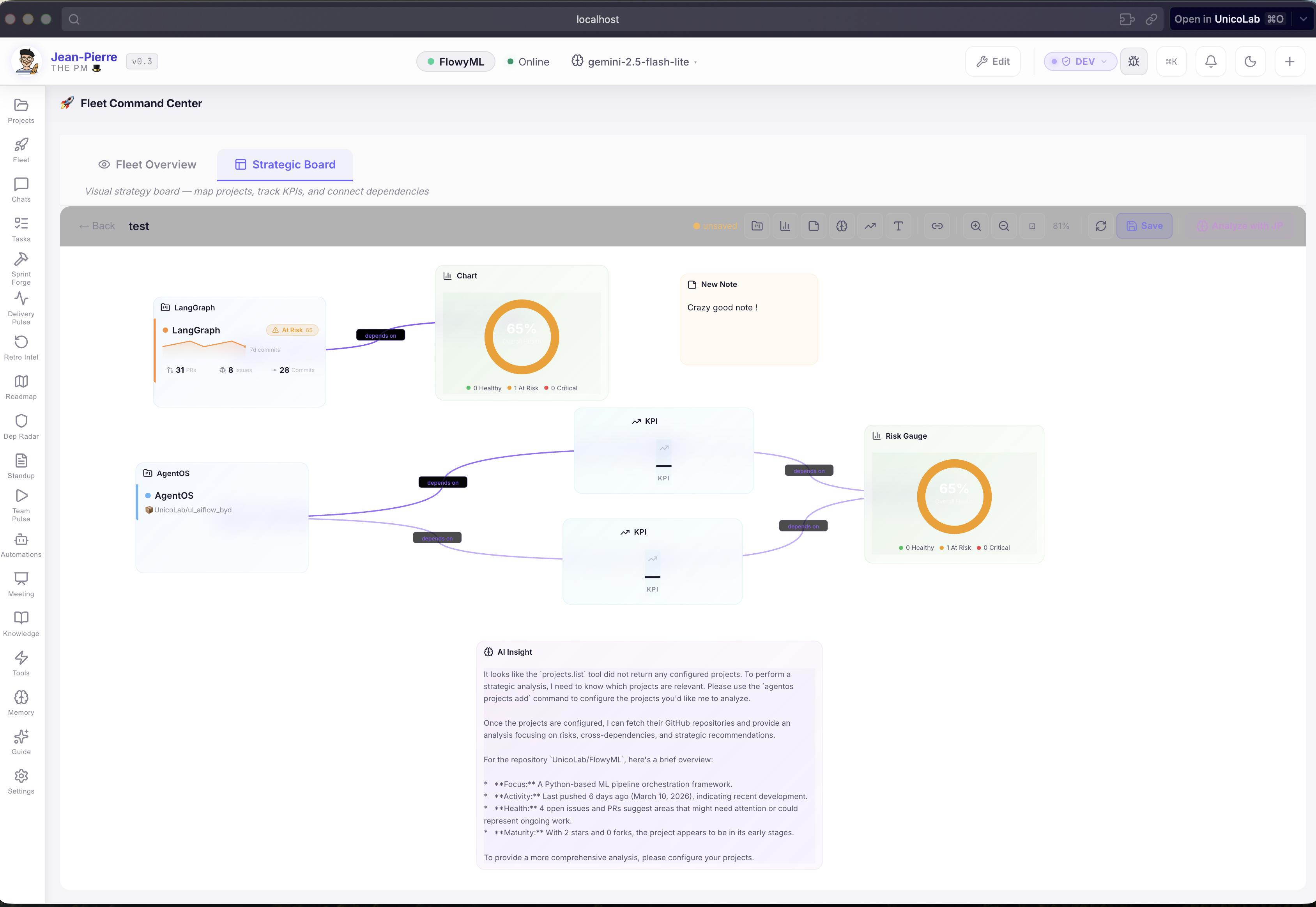Click the link connector tool
This screenshot has width=1316, height=907.
(x=937, y=226)
